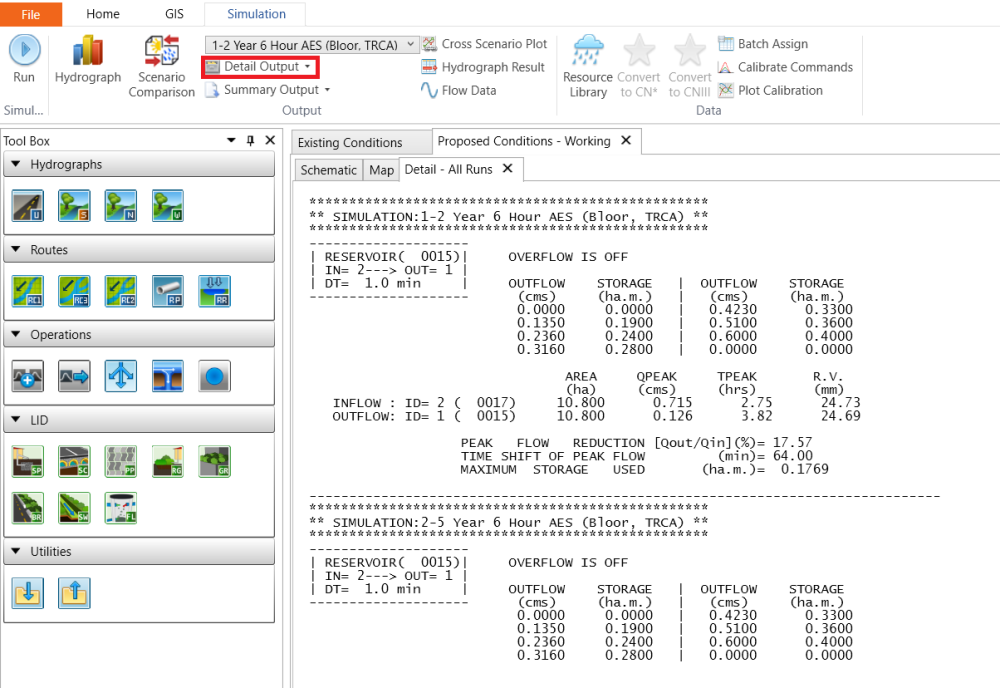Image resolution: width=1000 pixels, height=688 pixels.
Task: Select the 'W' hydrograph tool
Action: [168, 206]
